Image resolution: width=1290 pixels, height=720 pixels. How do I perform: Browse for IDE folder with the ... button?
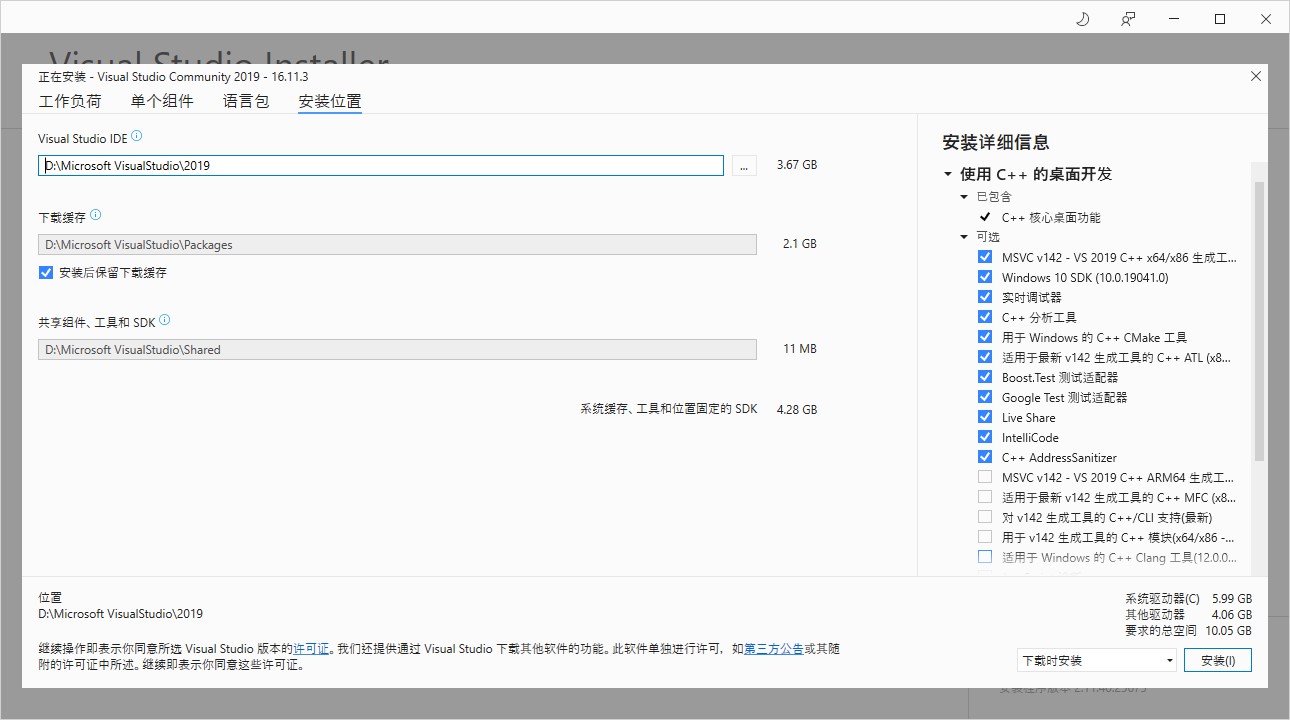(744, 166)
